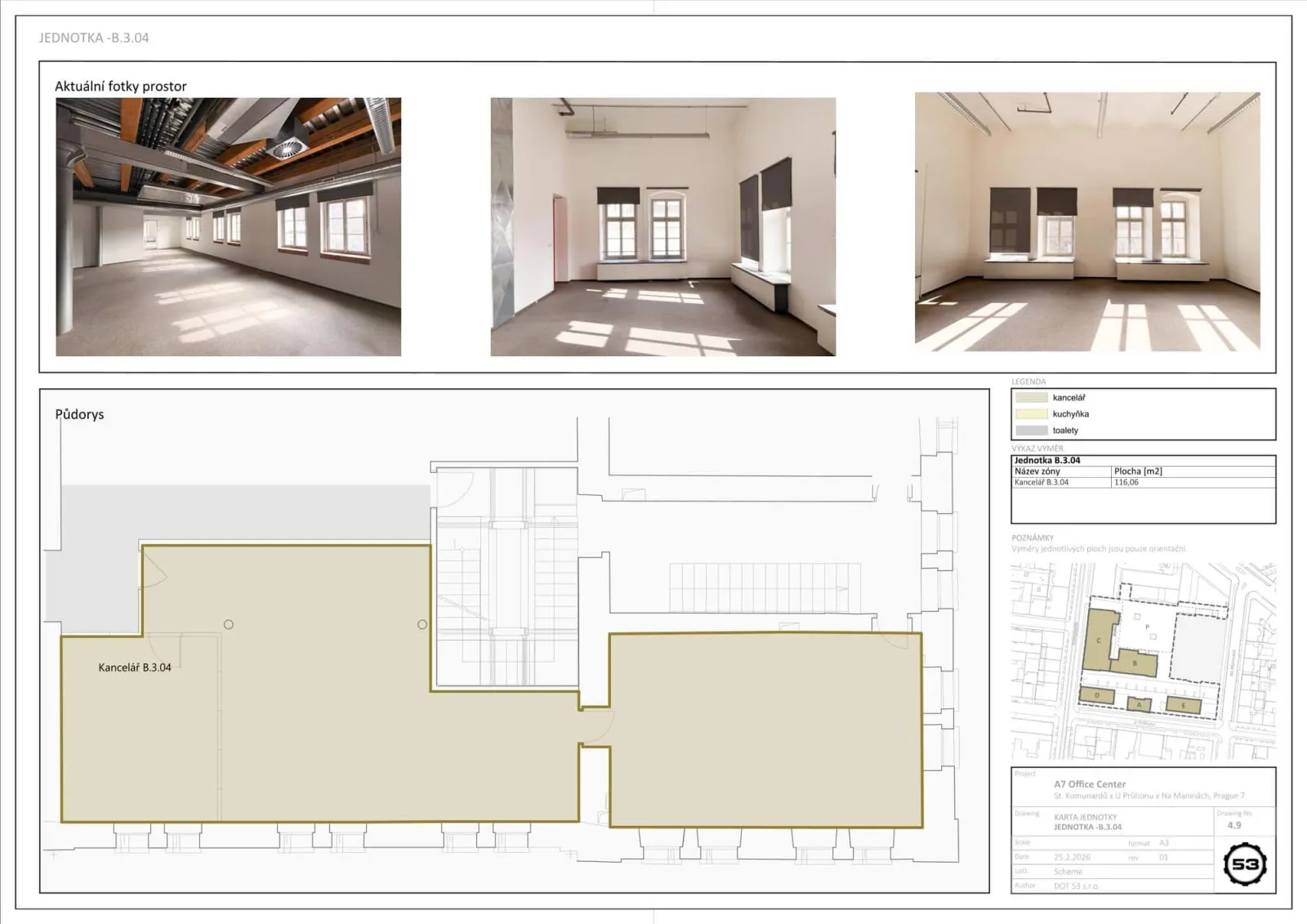This screenshot has height=924, width=1307.
Task: Click building A on the site map
Action: (1140, 704)
